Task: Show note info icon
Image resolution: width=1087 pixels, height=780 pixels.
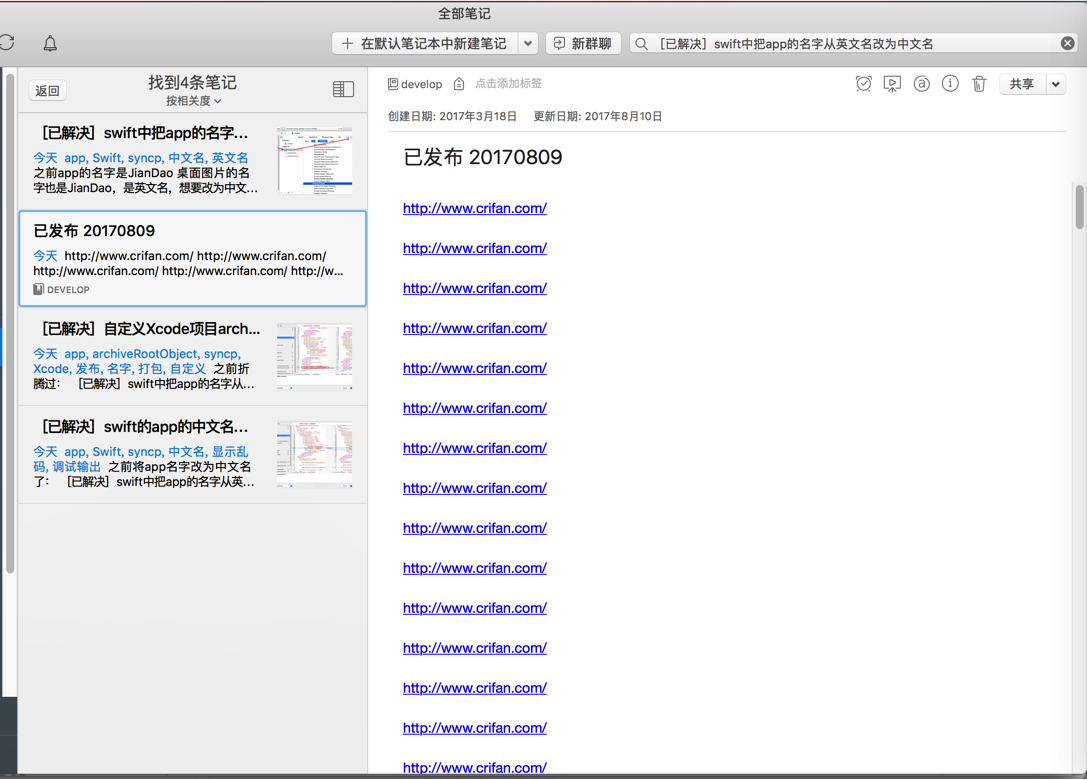Action: coord(950,84)
